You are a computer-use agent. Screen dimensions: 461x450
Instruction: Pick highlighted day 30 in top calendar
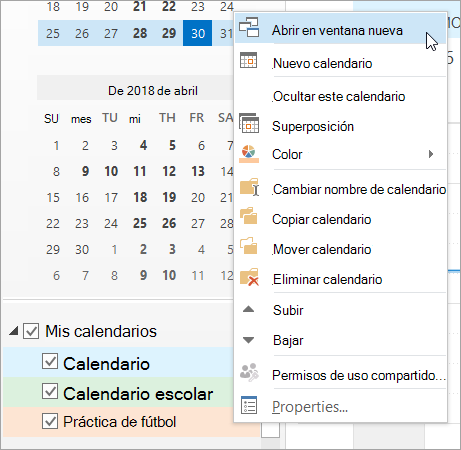(x=197, y=33)
